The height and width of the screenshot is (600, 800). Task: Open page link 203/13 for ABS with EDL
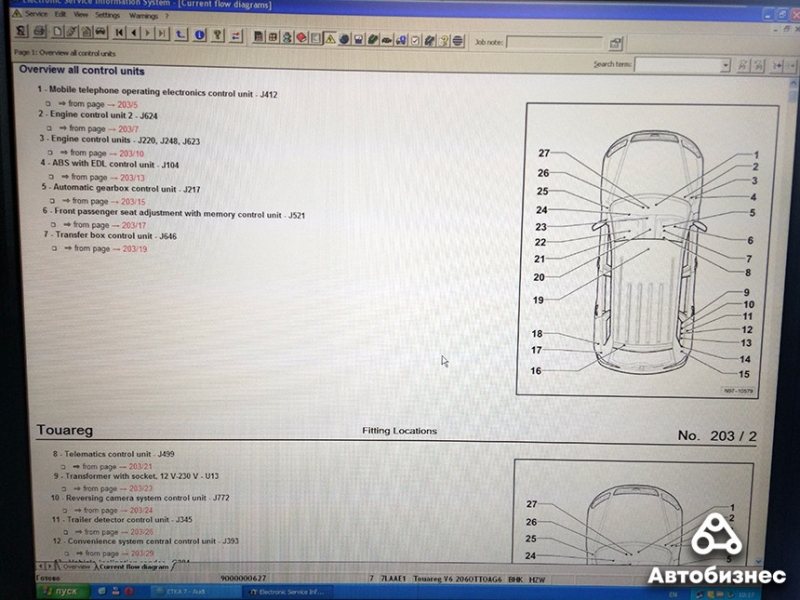tap(133, 178)
